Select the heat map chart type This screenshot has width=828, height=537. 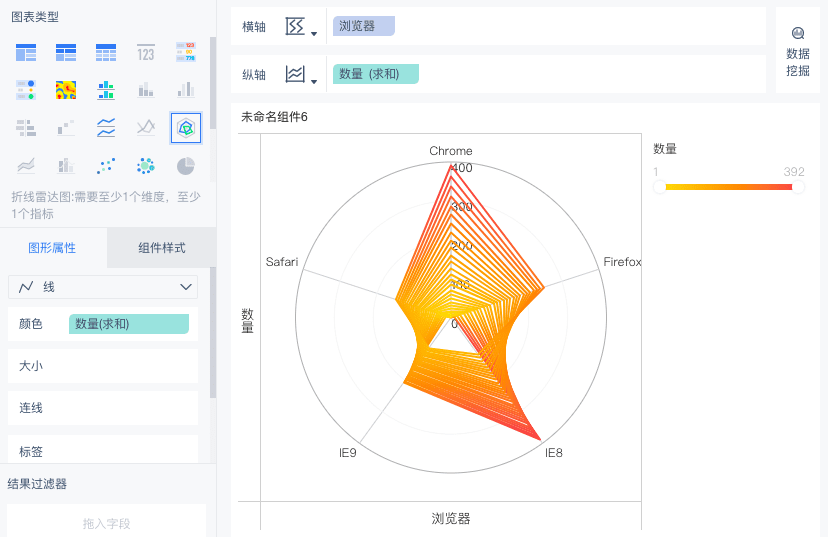(x=66, y=90)
